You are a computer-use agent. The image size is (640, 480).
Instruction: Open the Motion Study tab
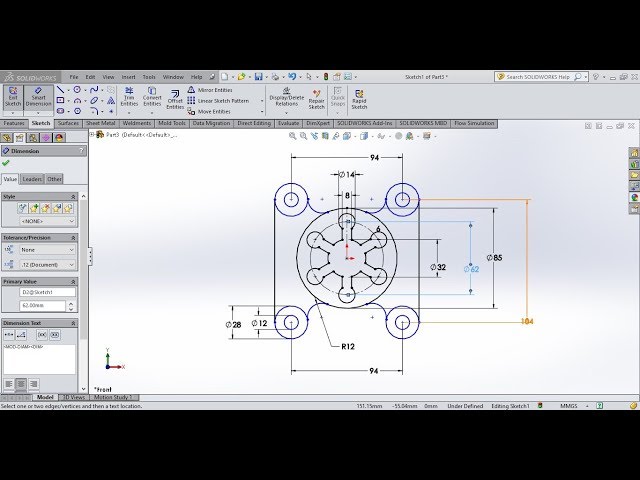point(113,397)
